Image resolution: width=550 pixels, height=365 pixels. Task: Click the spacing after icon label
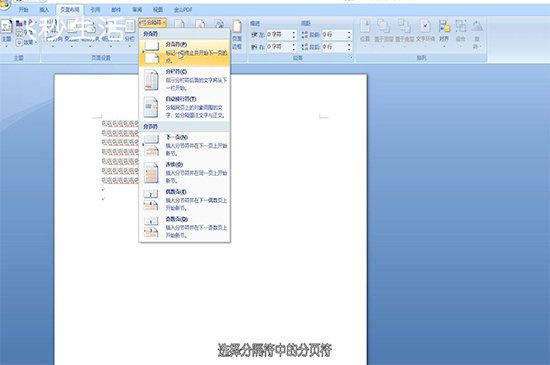(311, 47)
